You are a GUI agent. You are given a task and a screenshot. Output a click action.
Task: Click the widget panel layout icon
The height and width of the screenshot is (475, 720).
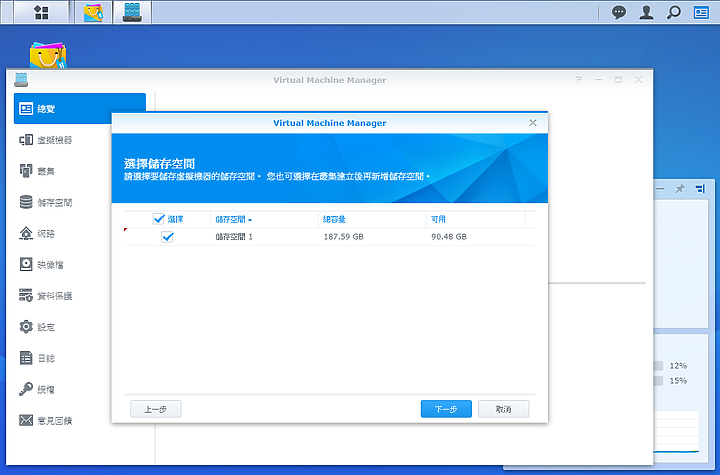coord(700,188)
